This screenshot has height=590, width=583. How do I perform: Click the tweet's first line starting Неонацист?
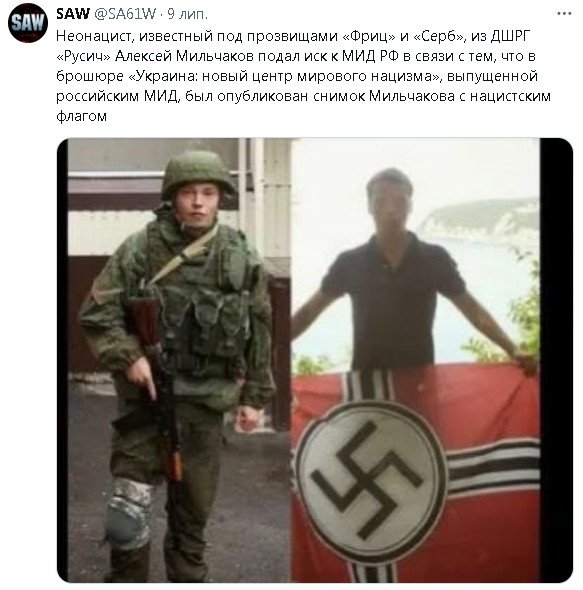point(293,36)
